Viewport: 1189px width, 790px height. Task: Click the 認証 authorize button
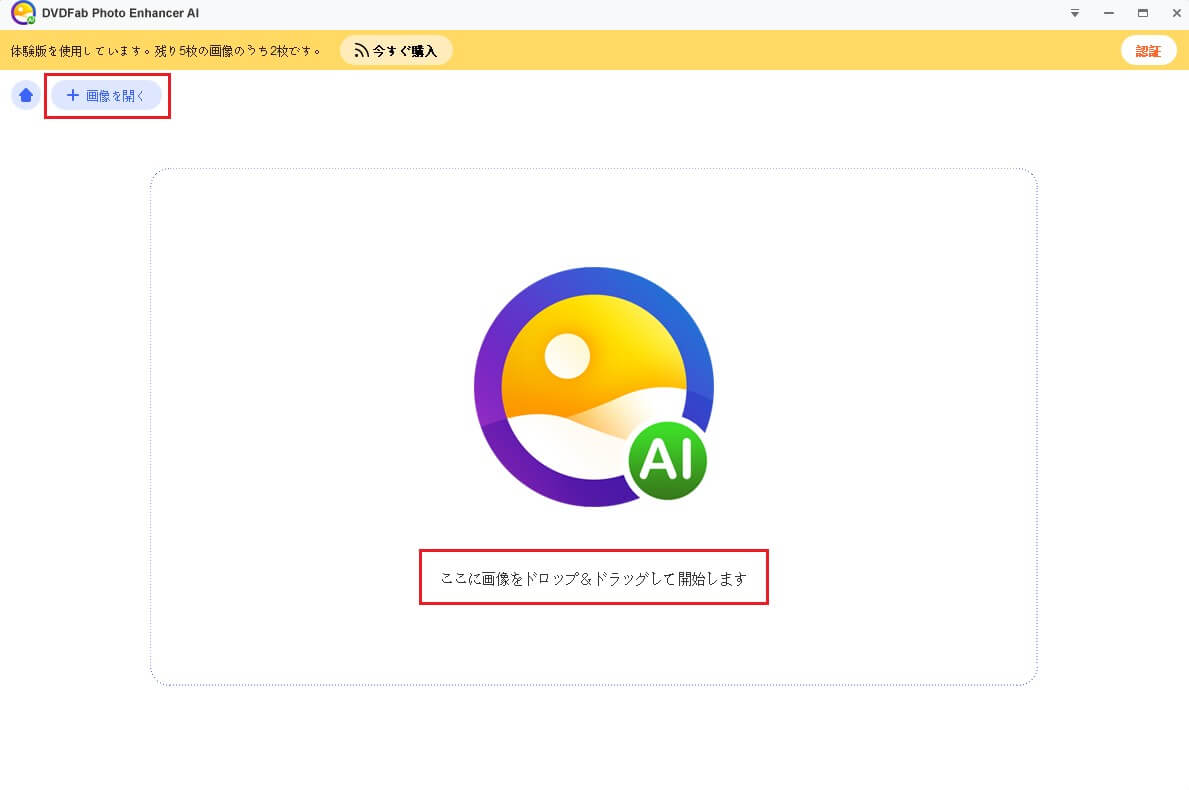tap(1148, 51)
